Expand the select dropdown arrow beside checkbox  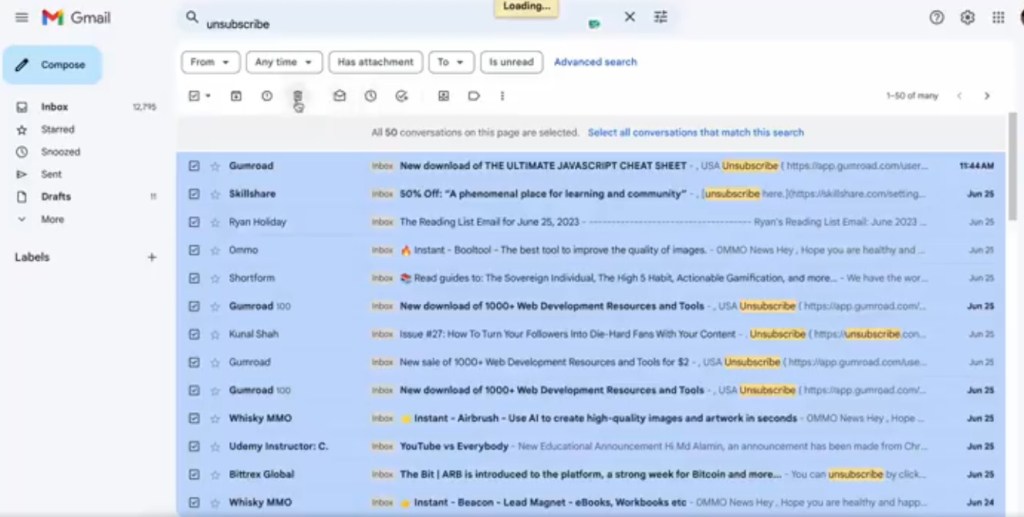click(208, 96)
